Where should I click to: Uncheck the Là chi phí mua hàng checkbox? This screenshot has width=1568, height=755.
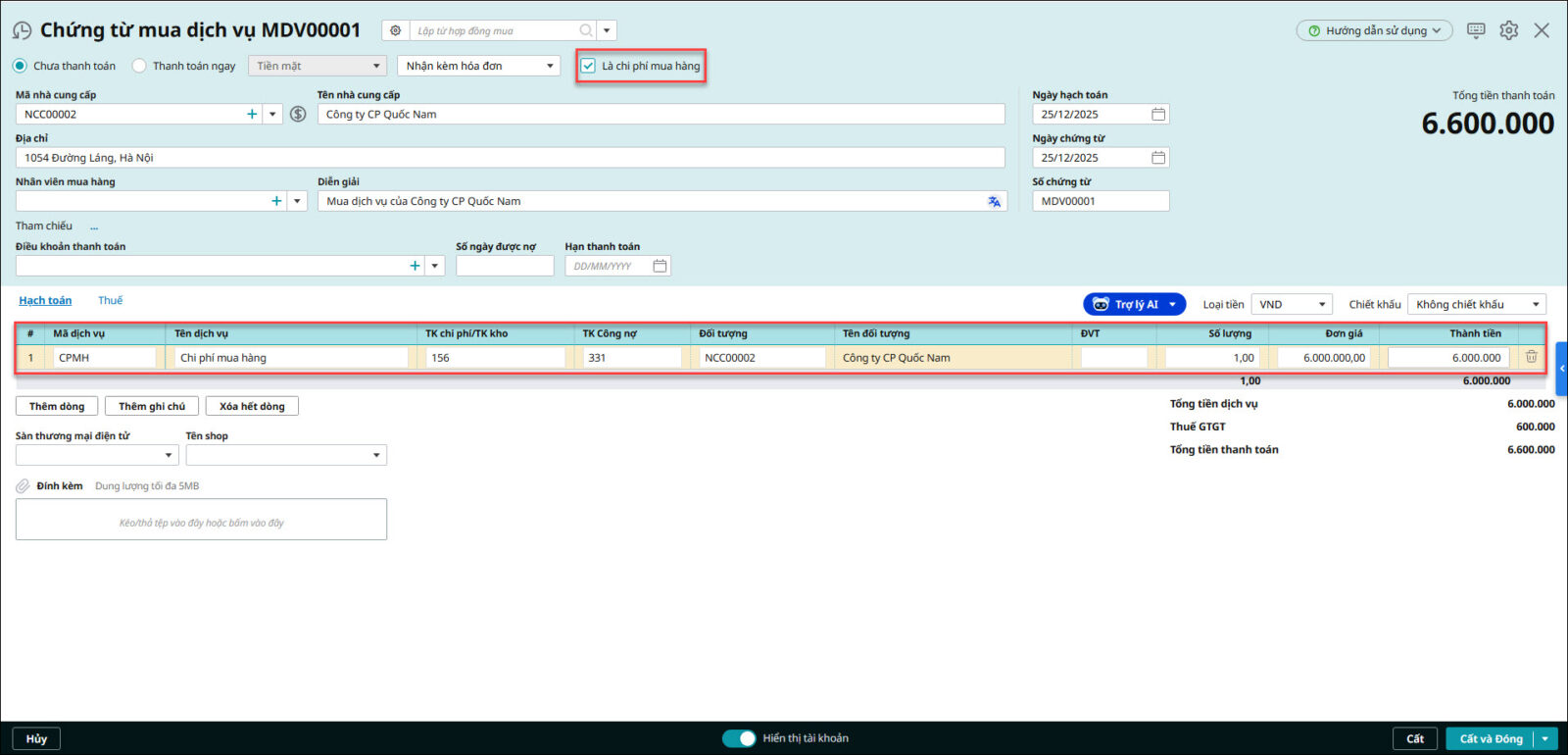(588, 66)
